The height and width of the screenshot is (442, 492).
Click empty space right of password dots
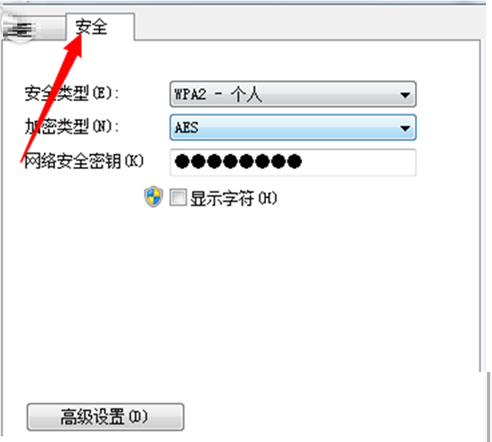tap(358, 162)
